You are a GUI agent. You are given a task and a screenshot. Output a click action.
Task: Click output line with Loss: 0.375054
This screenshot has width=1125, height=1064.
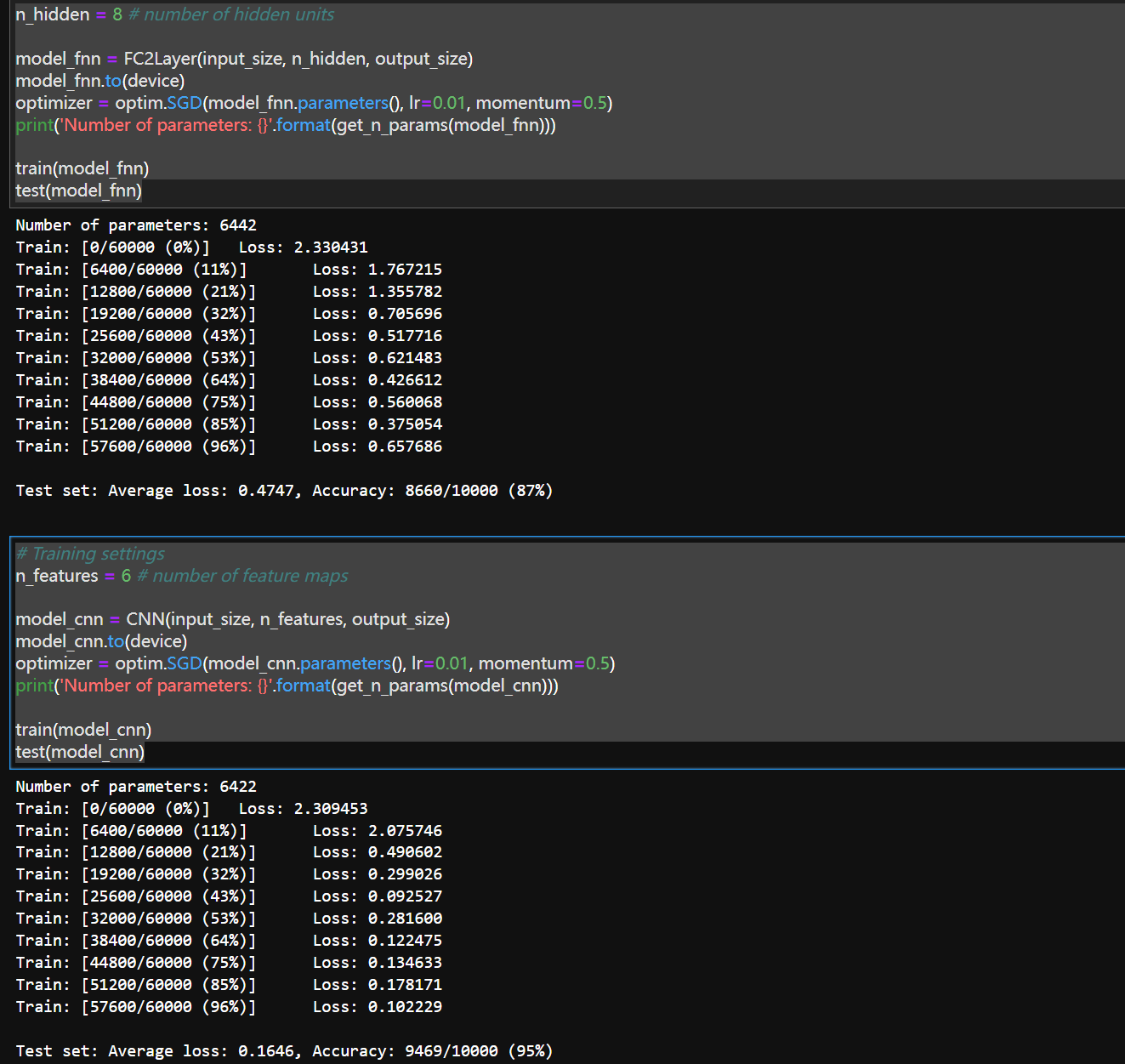tap(229, 424)
